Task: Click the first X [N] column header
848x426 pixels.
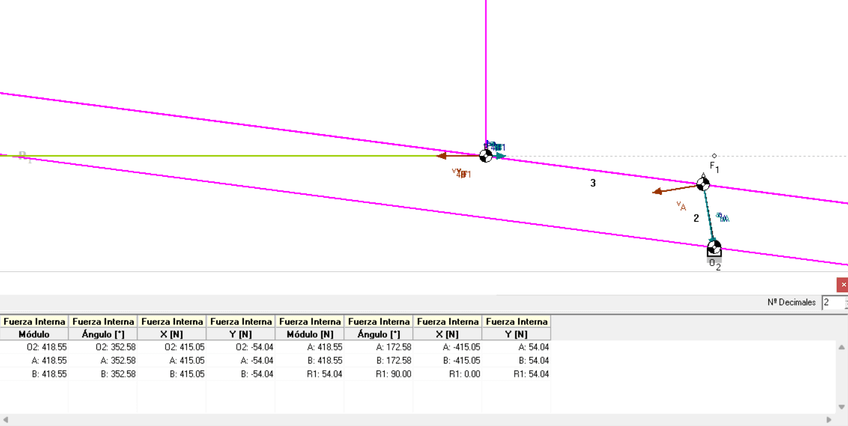Action: click(171, 333)
